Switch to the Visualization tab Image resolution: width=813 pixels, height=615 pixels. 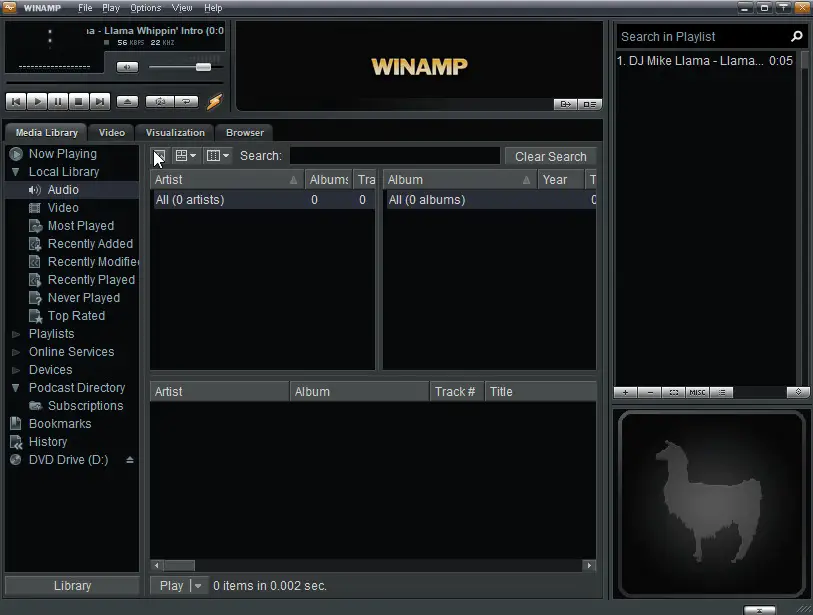(175, 133)
